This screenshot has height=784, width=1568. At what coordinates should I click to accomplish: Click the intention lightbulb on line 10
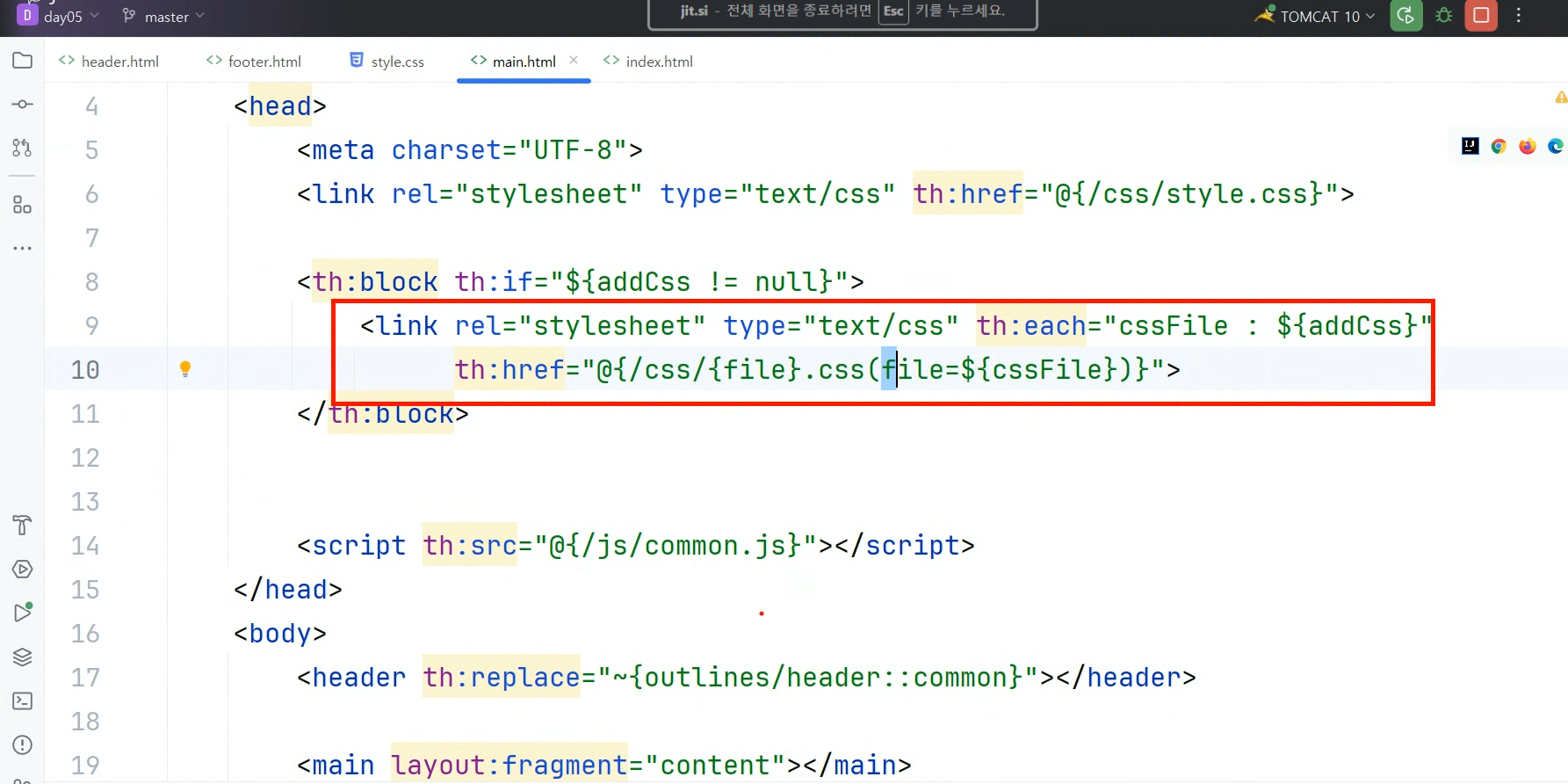[185, 369]
